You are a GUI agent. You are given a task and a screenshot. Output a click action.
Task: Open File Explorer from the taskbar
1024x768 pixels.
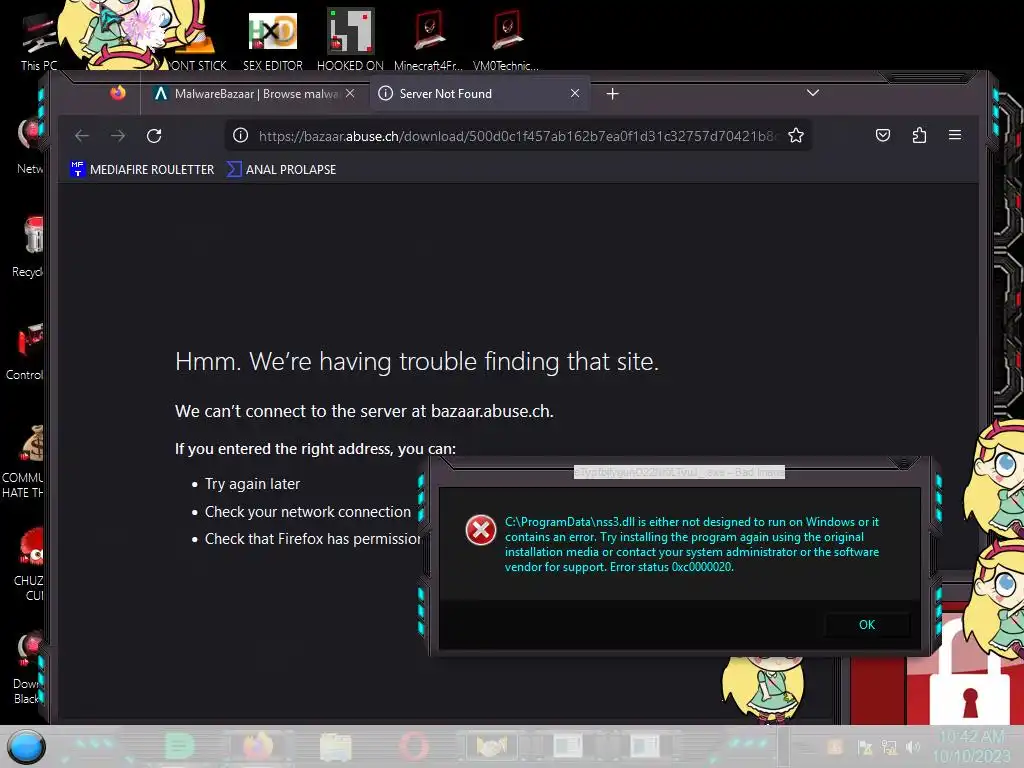[336, 746]
